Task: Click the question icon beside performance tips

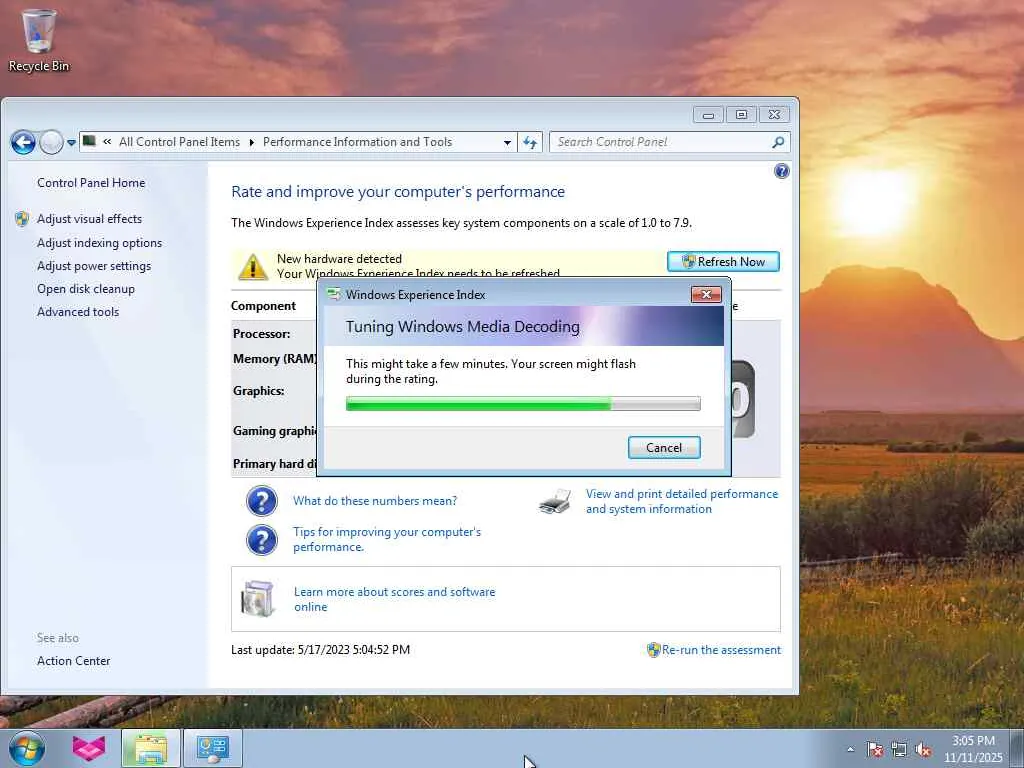Action: click(262, 541)
